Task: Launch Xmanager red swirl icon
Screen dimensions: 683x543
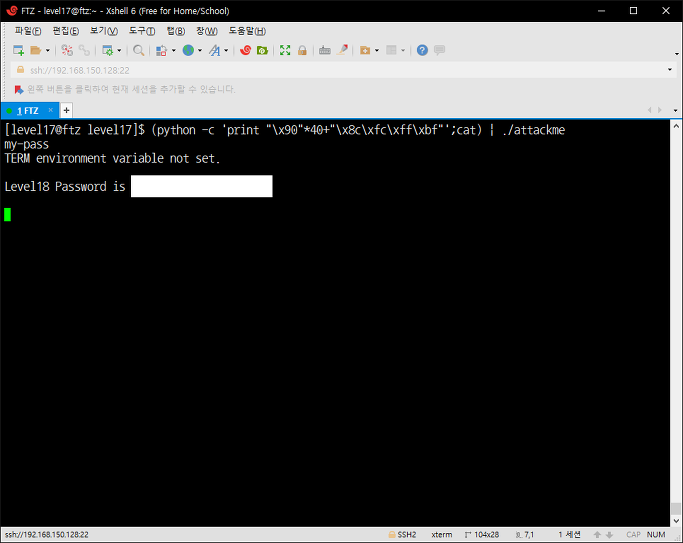Action: coord(245,51)
